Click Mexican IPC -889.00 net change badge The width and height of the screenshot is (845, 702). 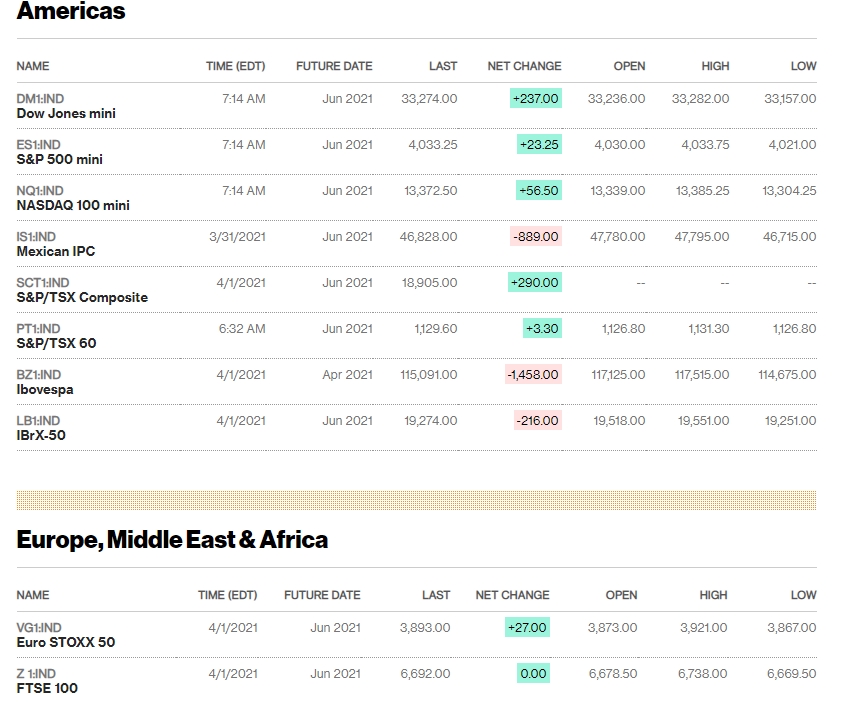[535, 237]
